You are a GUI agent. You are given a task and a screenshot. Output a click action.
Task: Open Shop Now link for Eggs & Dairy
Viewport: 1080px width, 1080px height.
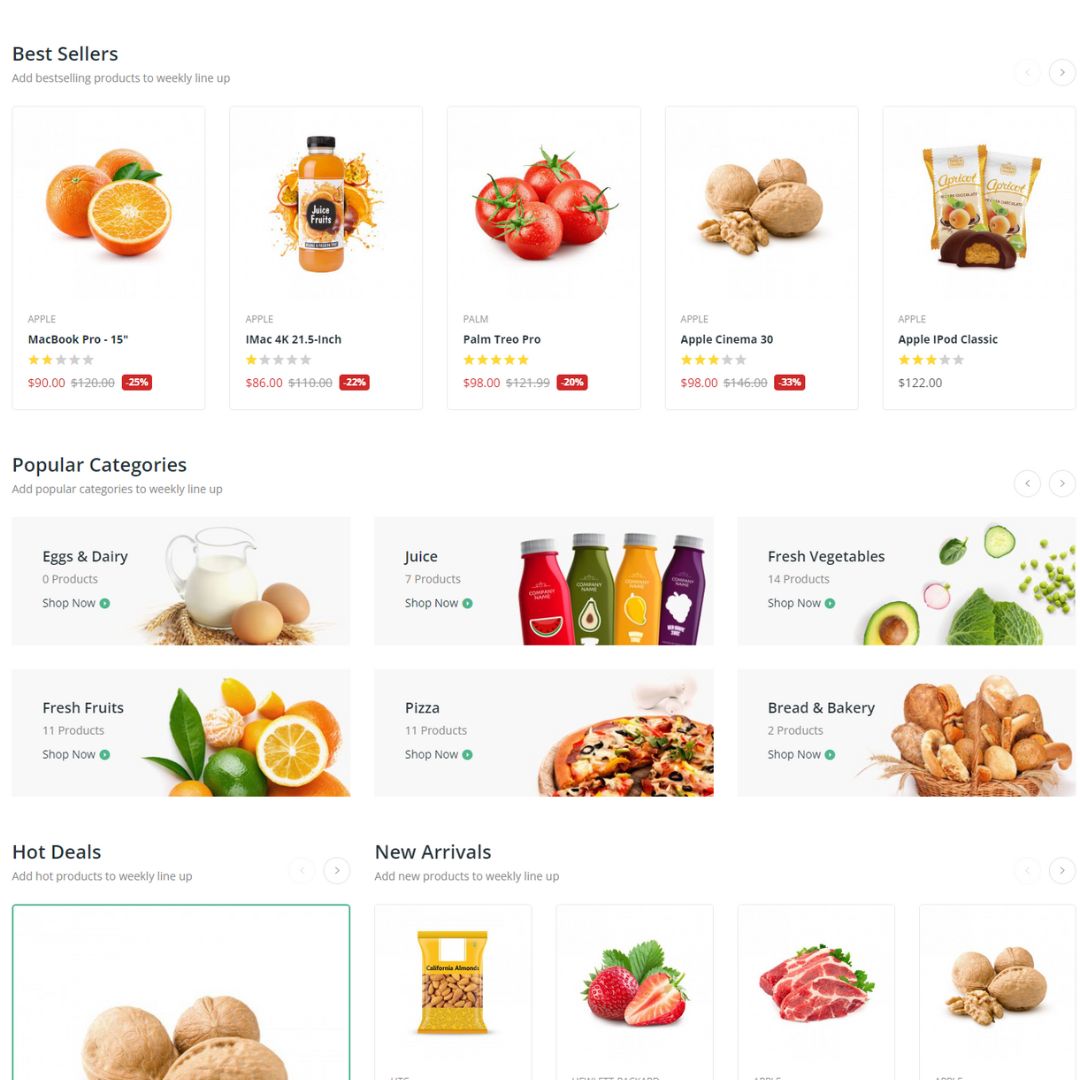tap(76, 603)
